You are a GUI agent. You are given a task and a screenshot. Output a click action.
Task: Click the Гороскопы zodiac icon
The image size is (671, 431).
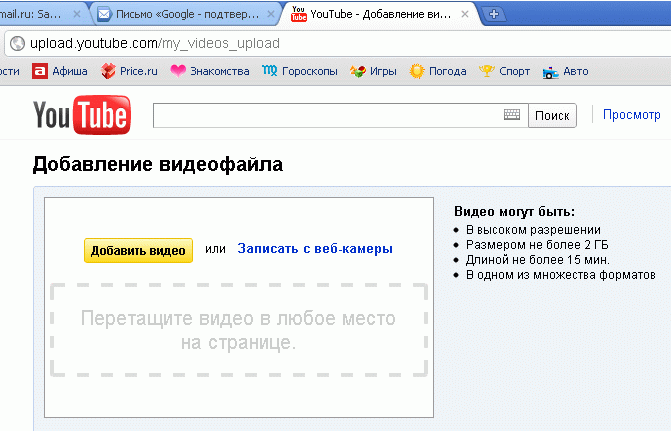270,71
